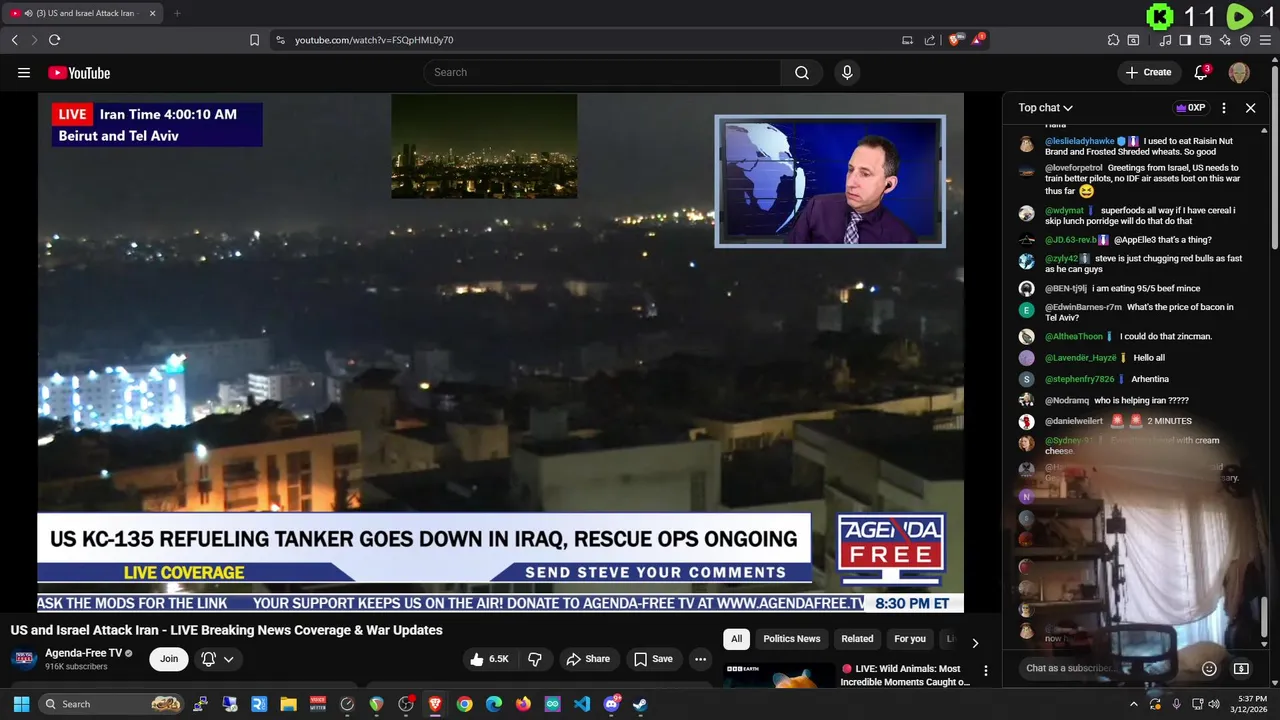This screenshot has height=720, width=1280.
Task: Open the media control music-note icon
Action: coord(1165,40)
